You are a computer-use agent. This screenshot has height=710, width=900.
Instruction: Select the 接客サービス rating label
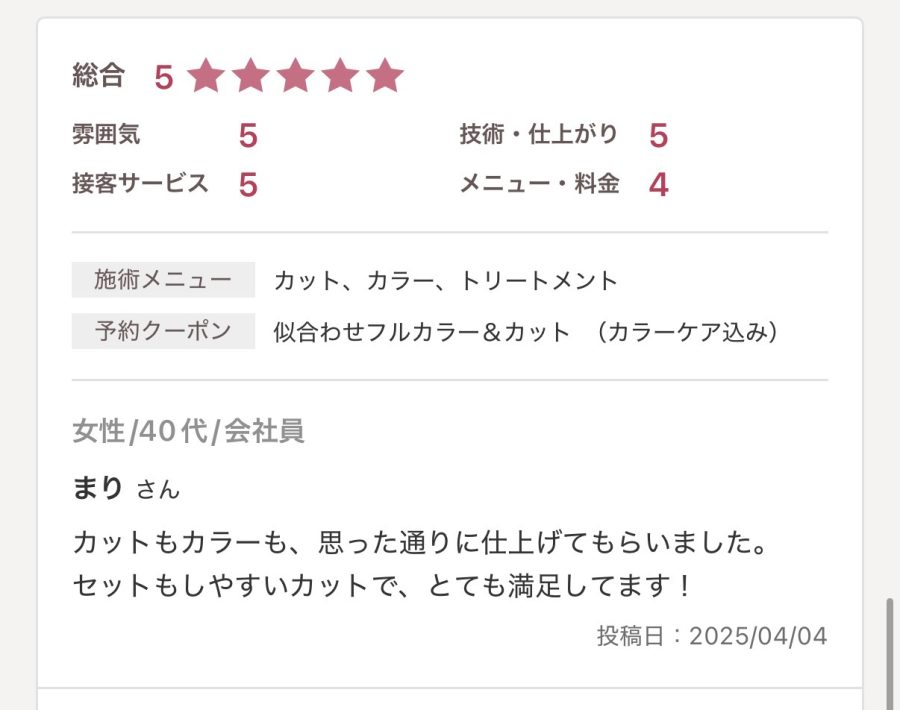(x=140, y=184)
